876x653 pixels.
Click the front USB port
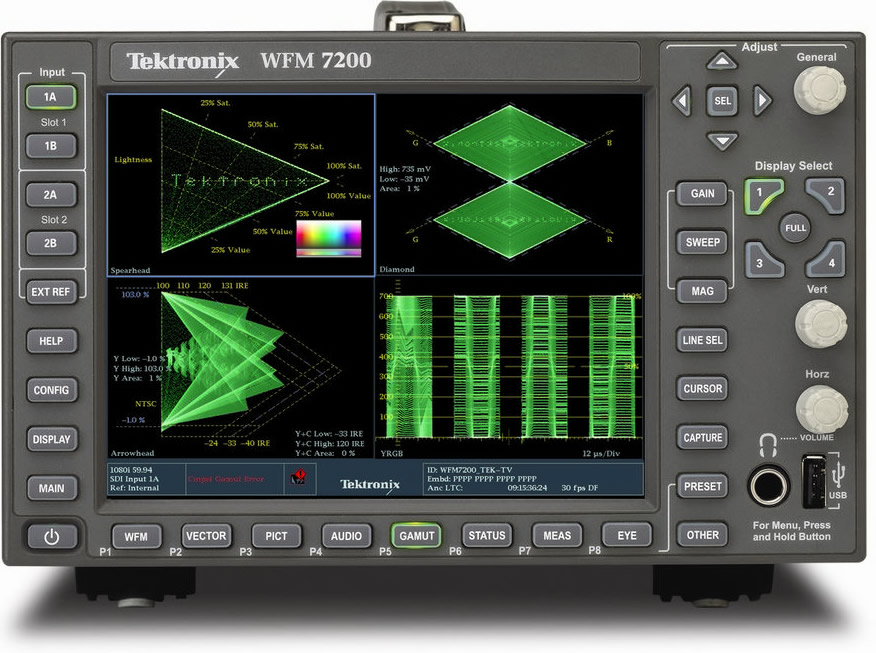click(813, 482)
